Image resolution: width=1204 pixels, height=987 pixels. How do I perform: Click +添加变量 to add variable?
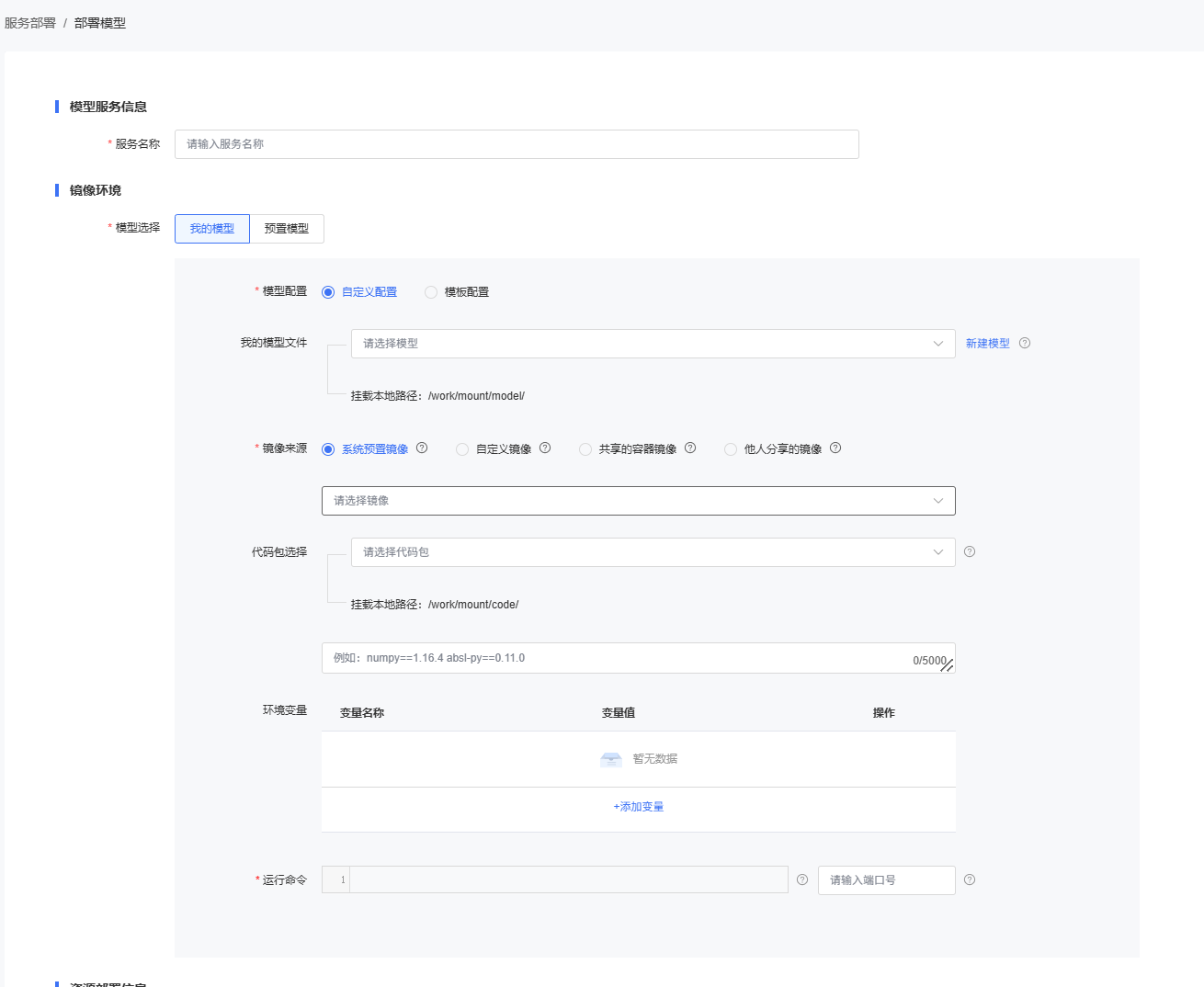pyautogui.click(x=638, y=807)
